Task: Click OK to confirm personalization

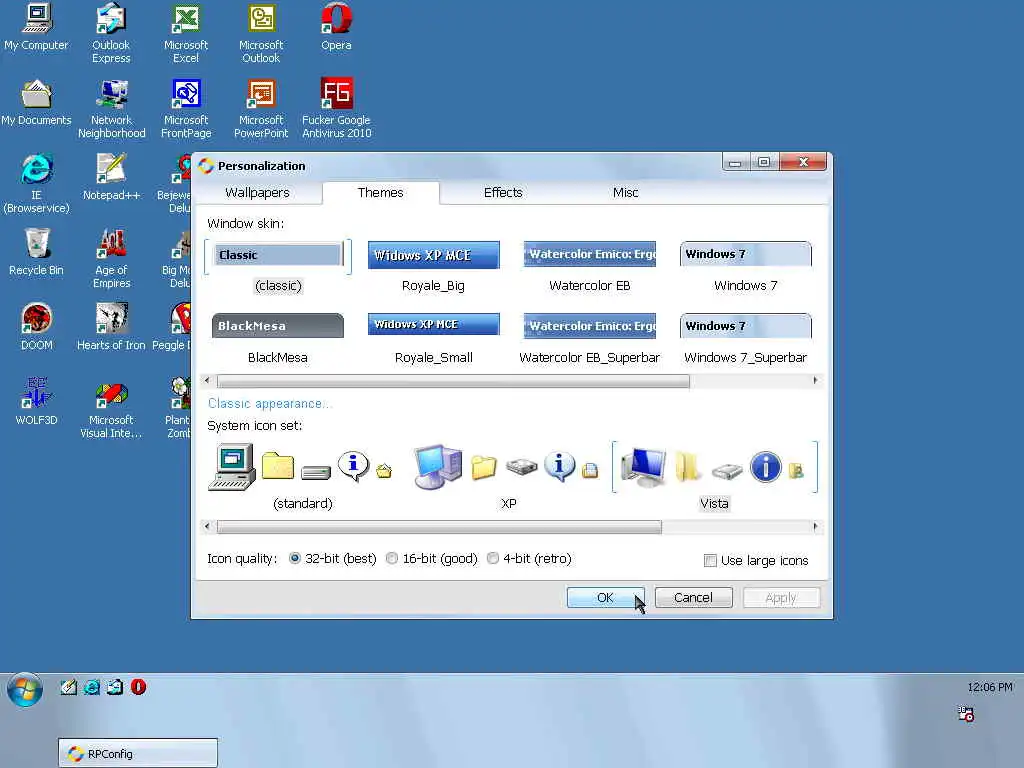Action: click(x=605, y=598)
